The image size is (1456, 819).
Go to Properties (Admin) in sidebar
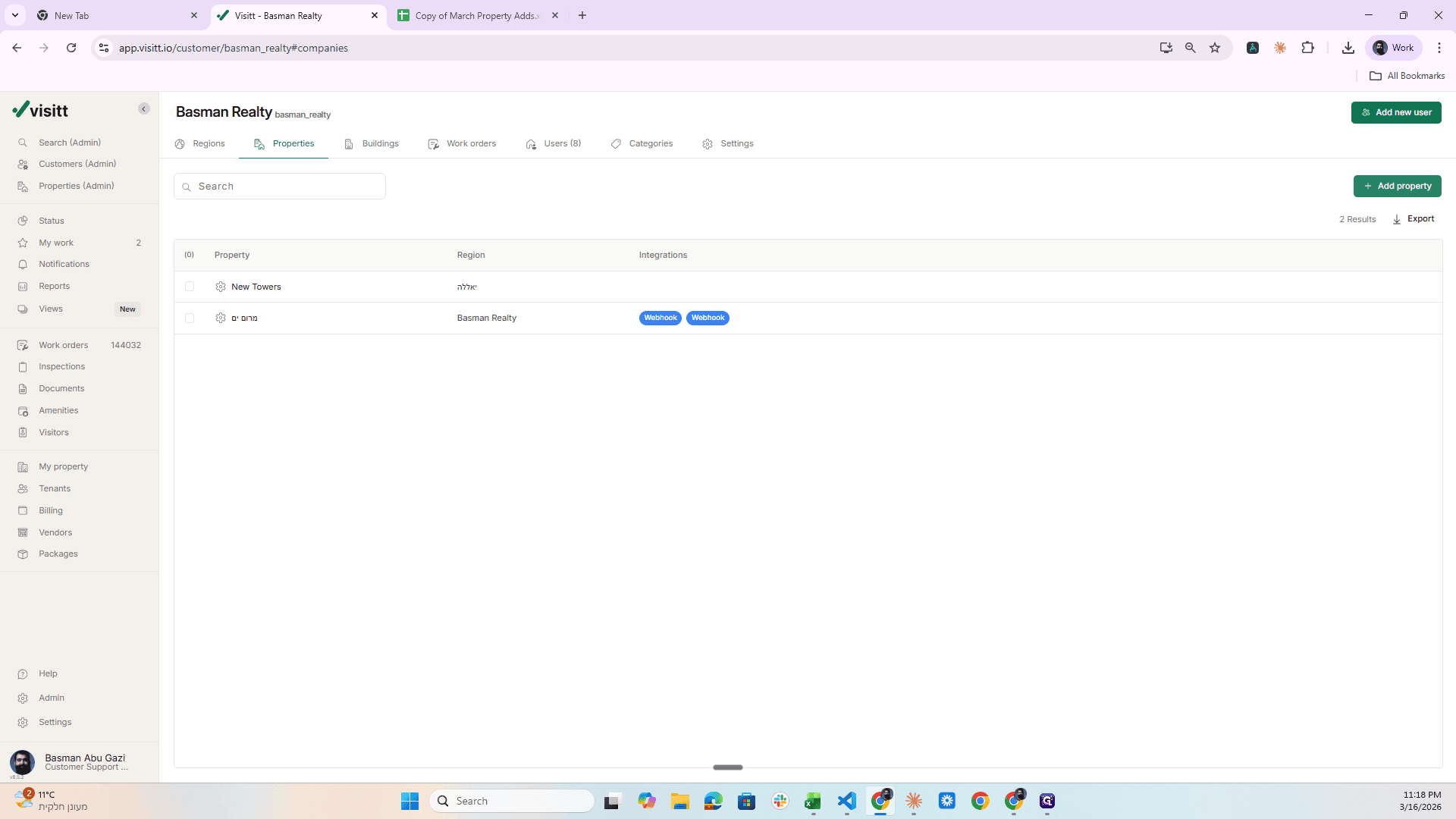pyautogui.click(x=77, y=186)
